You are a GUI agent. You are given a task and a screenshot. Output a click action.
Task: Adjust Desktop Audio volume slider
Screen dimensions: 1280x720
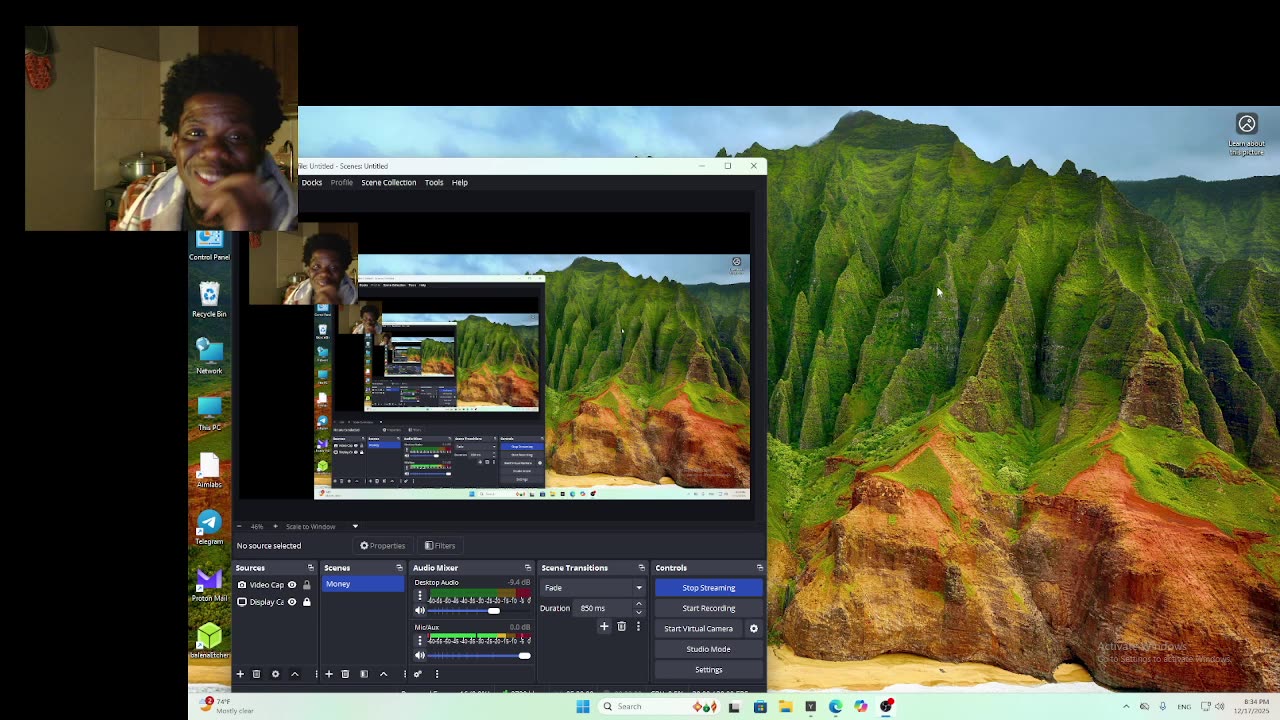478,610
